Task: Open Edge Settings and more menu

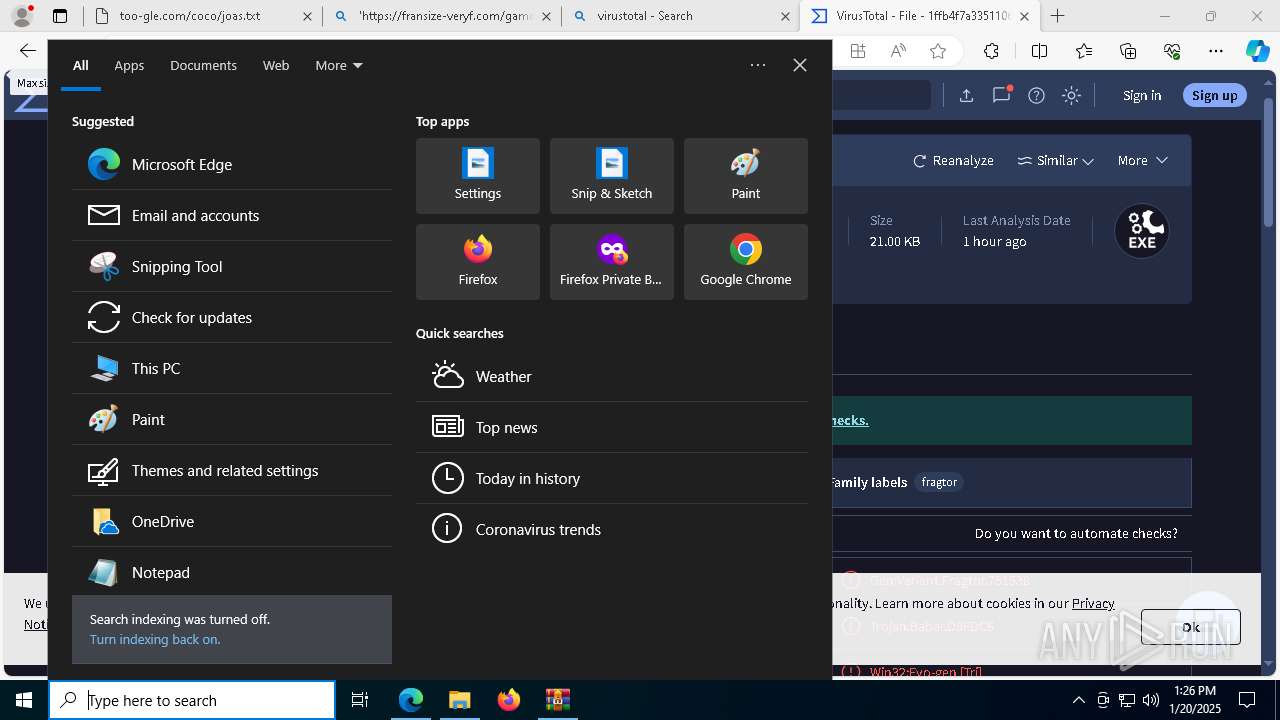Action: tap(1216, 51)
